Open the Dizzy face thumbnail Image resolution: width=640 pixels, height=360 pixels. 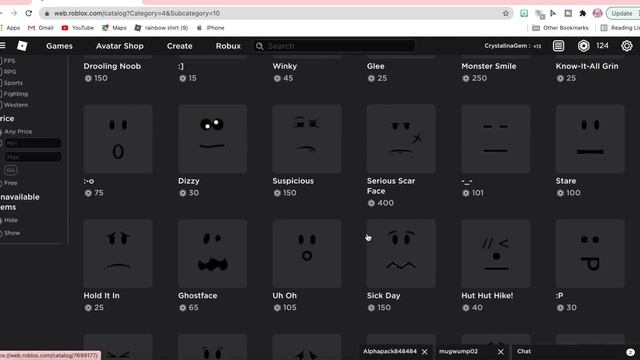click(212, 139)
